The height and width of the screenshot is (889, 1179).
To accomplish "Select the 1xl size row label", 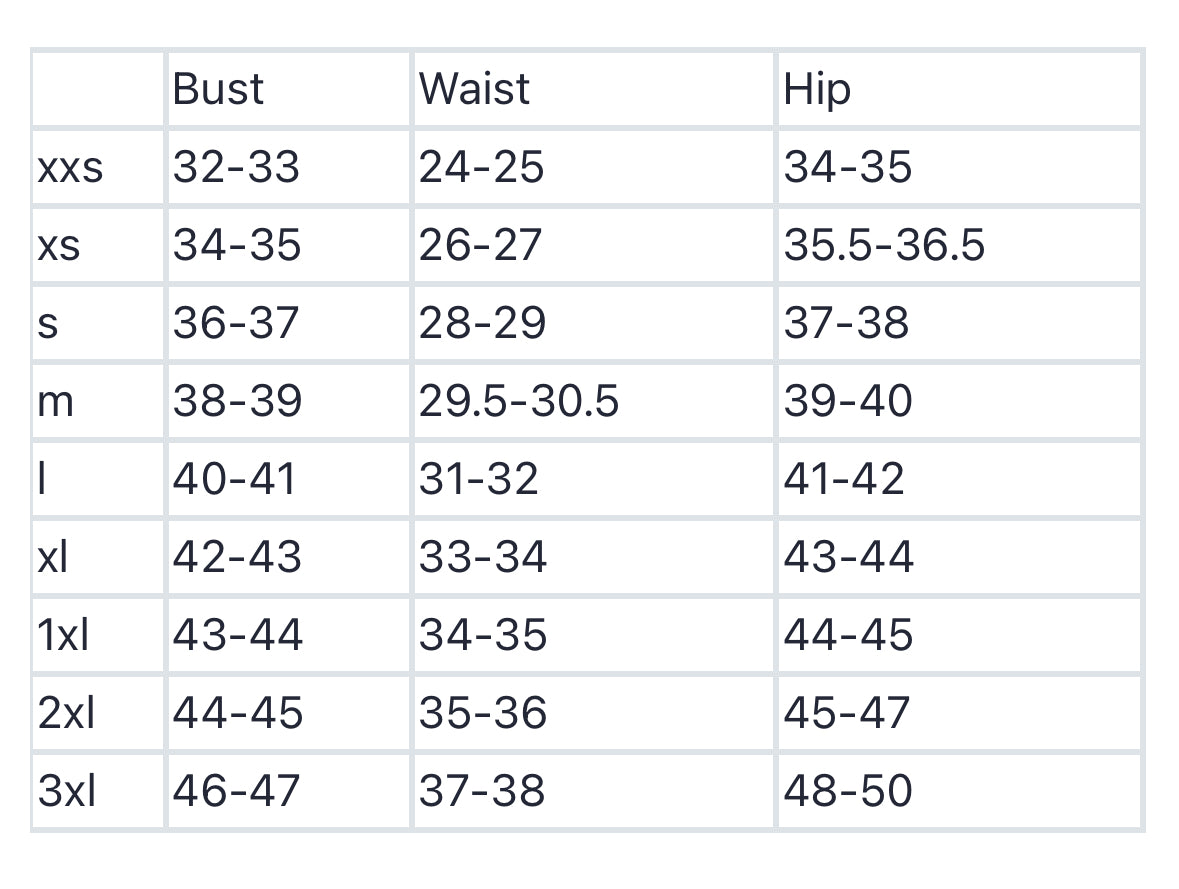I will point(63,635).
